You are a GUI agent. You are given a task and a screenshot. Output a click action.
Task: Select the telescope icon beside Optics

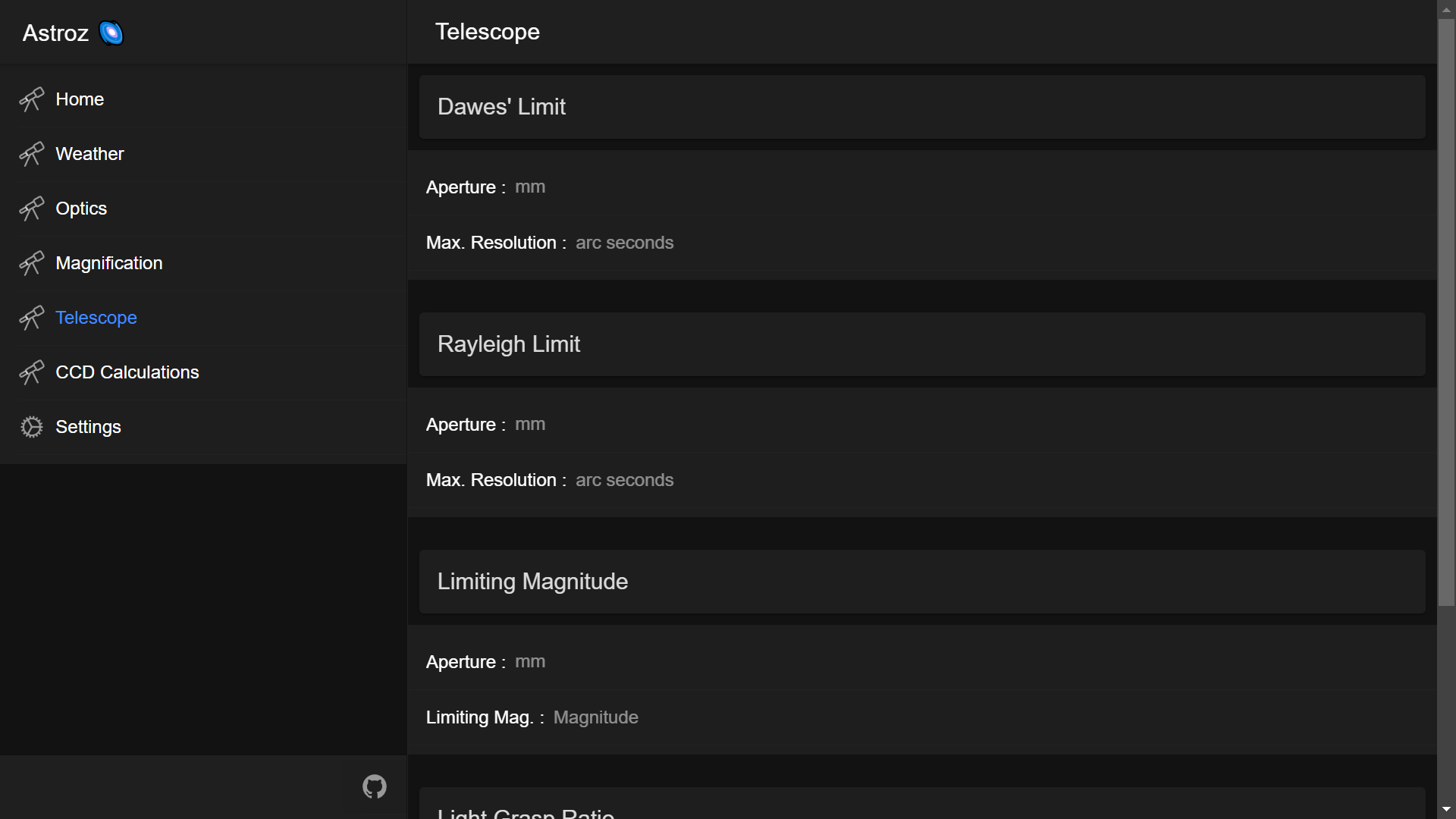pos(31,209)
